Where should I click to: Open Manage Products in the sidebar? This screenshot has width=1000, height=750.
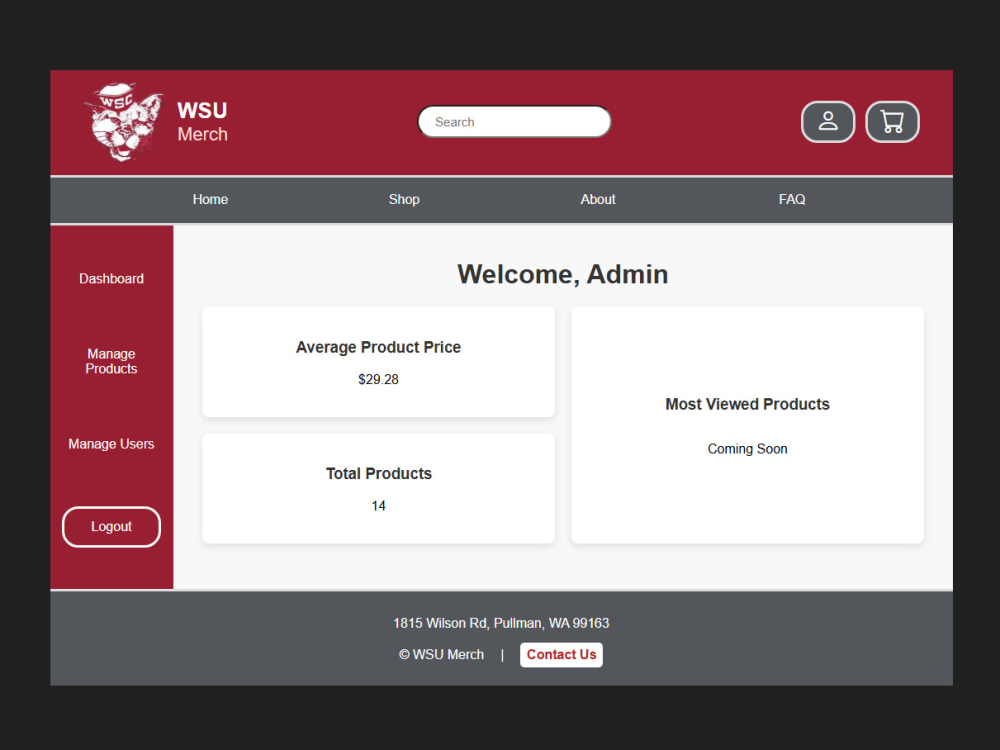[112, 361]
